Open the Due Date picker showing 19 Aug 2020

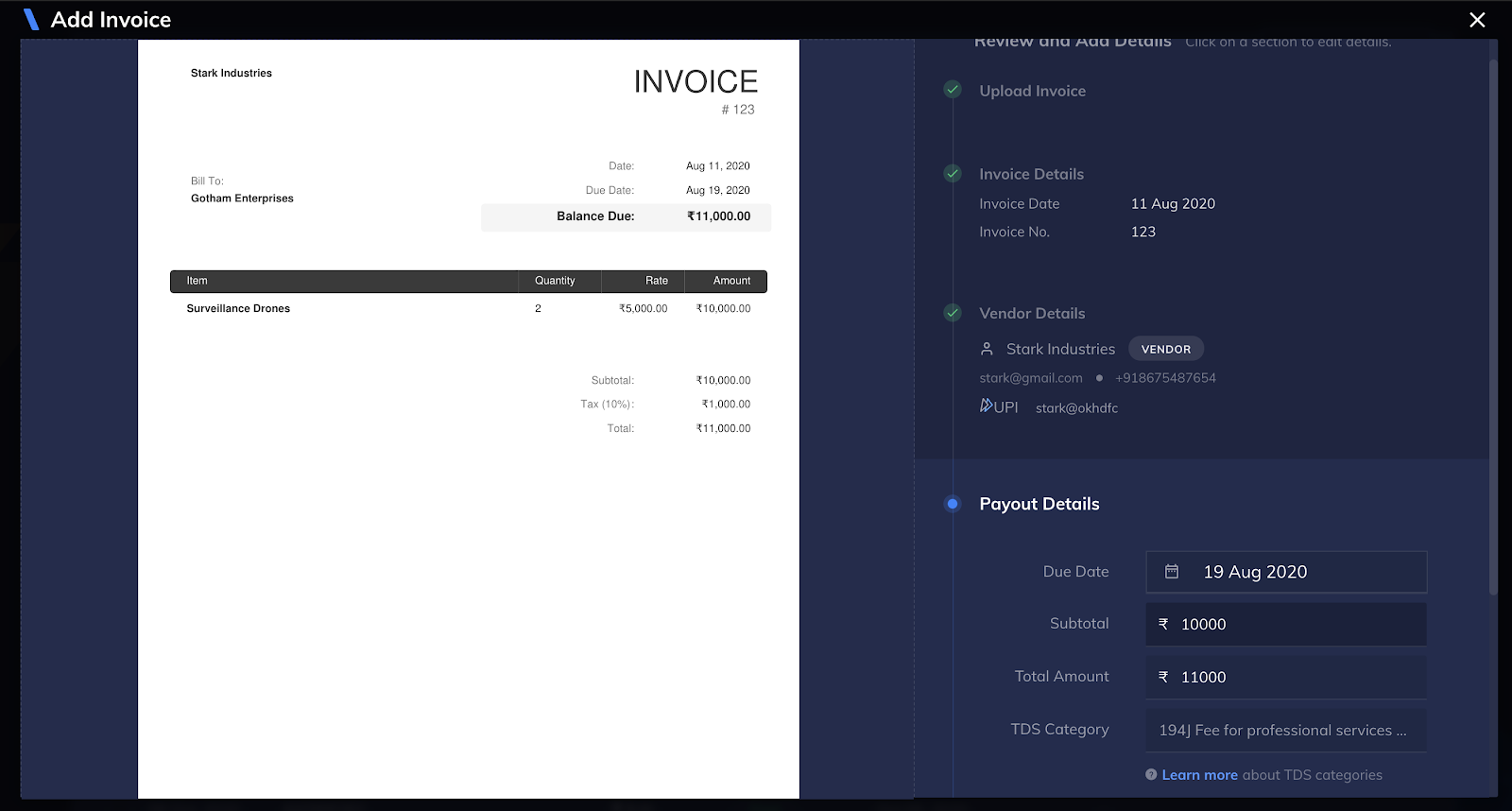pos(1286,572)
